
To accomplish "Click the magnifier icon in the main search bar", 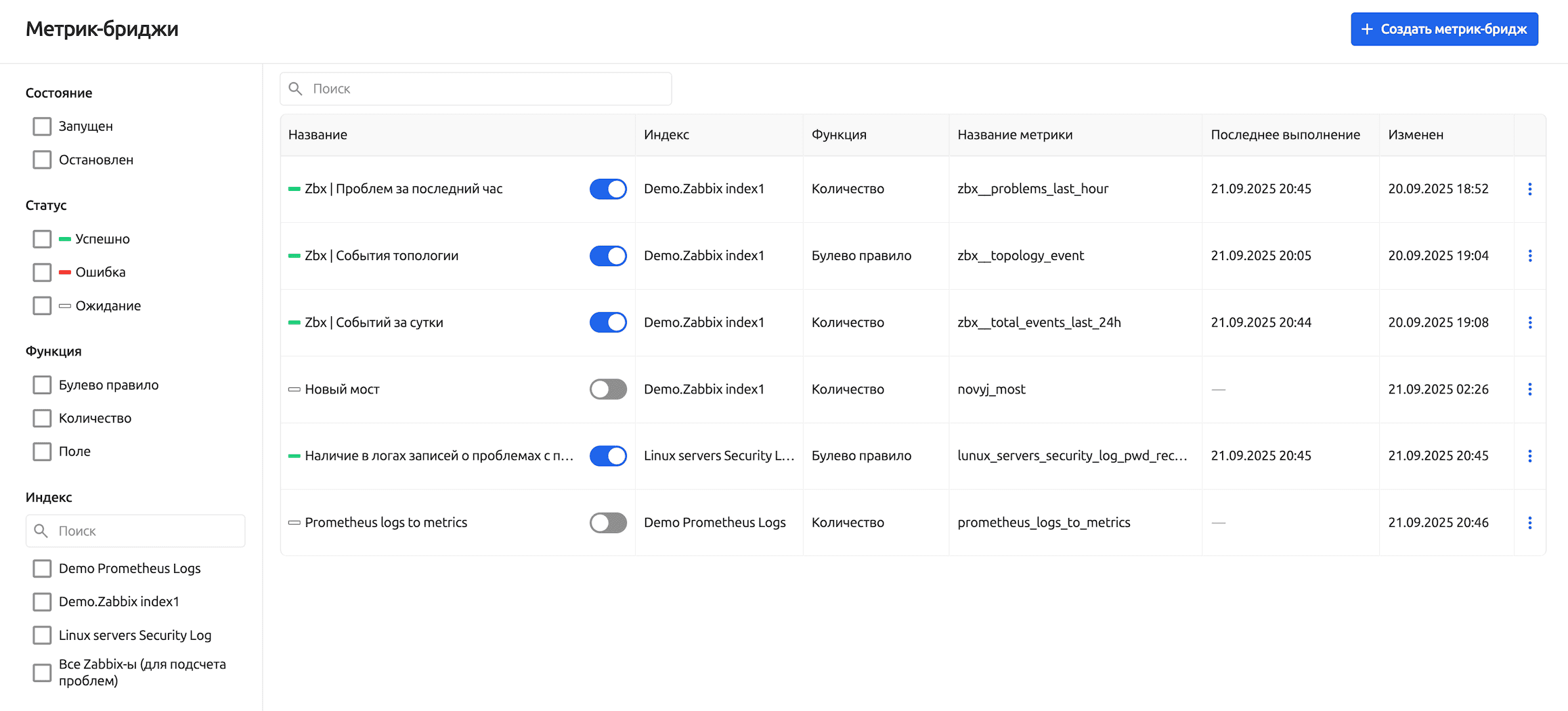I will 296,89.
